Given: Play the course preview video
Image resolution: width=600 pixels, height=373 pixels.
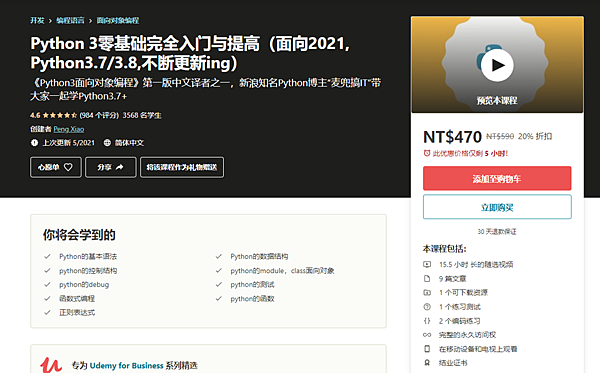Looking at the screenshot, I should pos(497,65).
